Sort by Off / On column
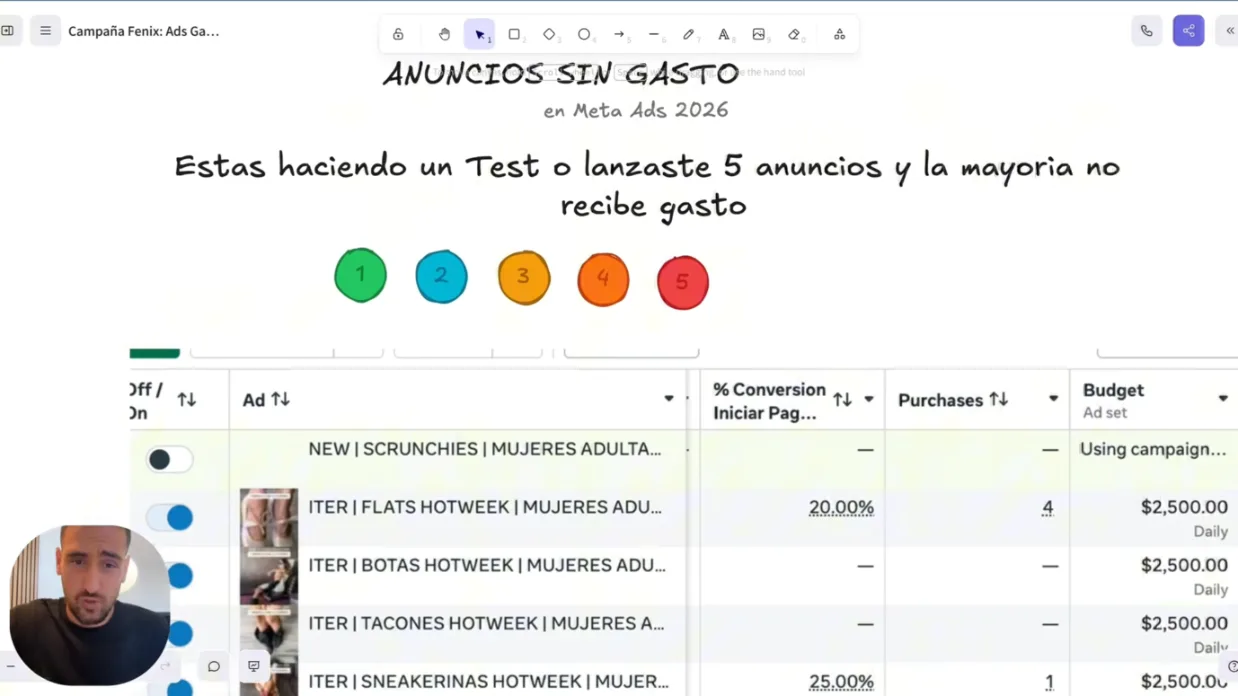 pos(187,400)
